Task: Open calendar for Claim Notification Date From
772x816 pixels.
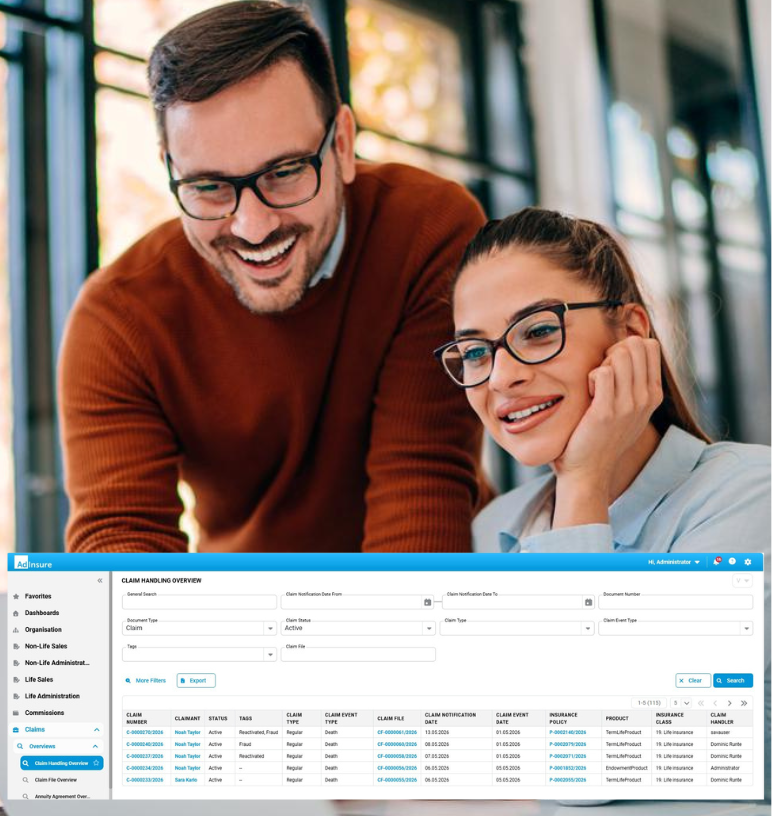Action: pyautogui.click(x=427, y=602)
